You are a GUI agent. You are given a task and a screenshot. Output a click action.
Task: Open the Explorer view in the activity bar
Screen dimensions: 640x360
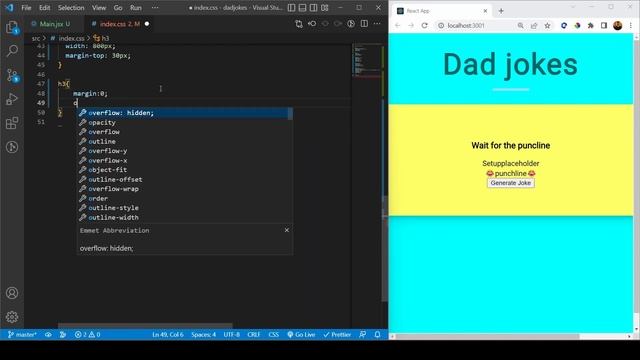12,28
